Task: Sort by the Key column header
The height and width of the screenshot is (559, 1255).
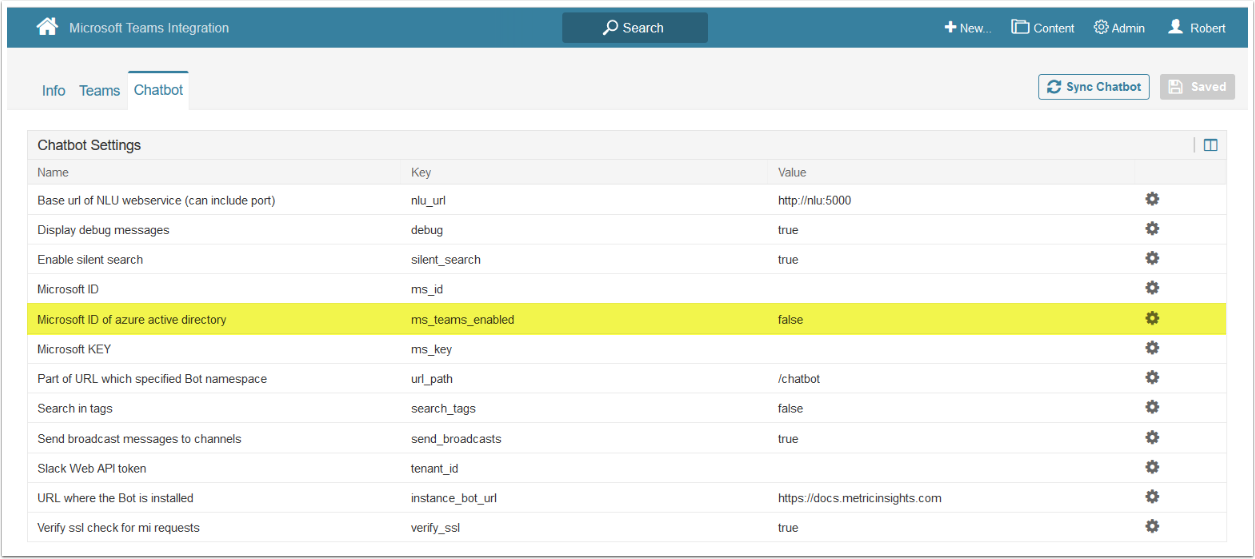Action: [421, 173]
